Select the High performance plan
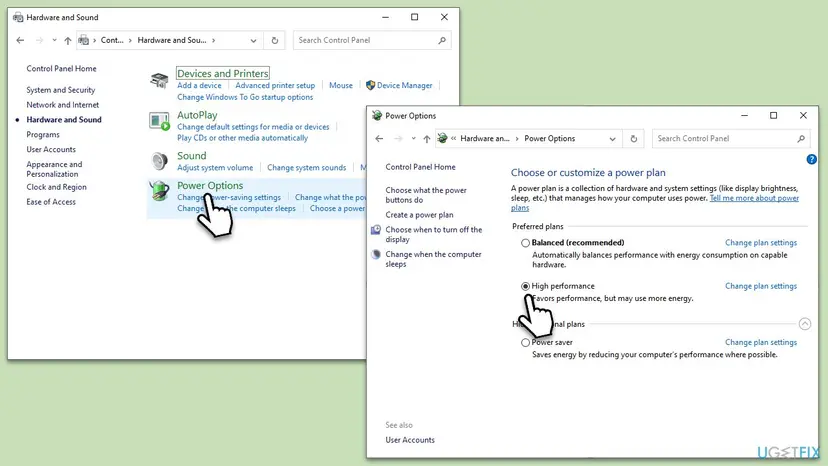The image size is (828, 466). [x=525, y=286]
